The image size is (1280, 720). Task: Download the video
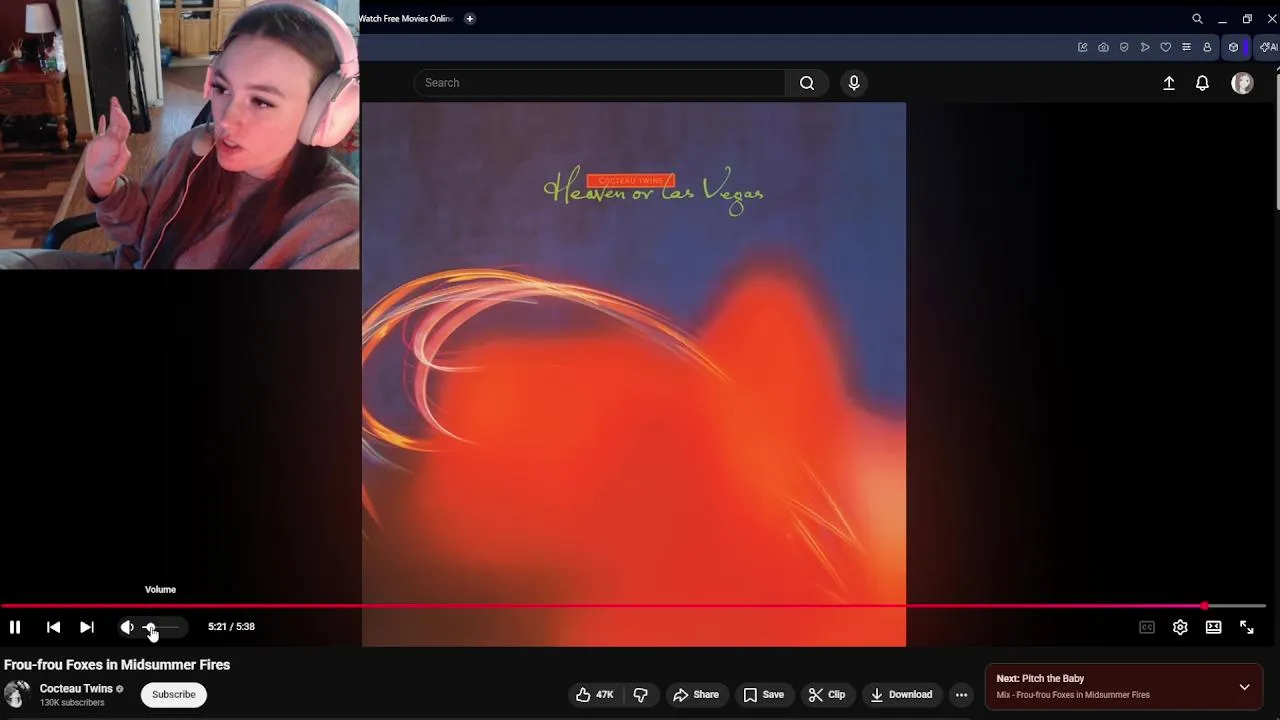click(x=901, y=695)
